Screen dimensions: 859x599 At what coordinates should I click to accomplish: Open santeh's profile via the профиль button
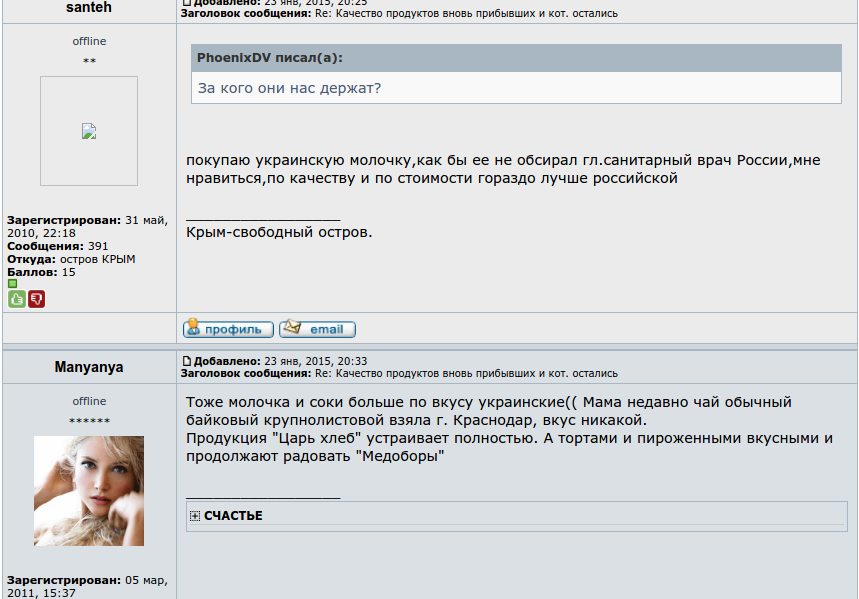pyautogui.click(x=228, y=328)
